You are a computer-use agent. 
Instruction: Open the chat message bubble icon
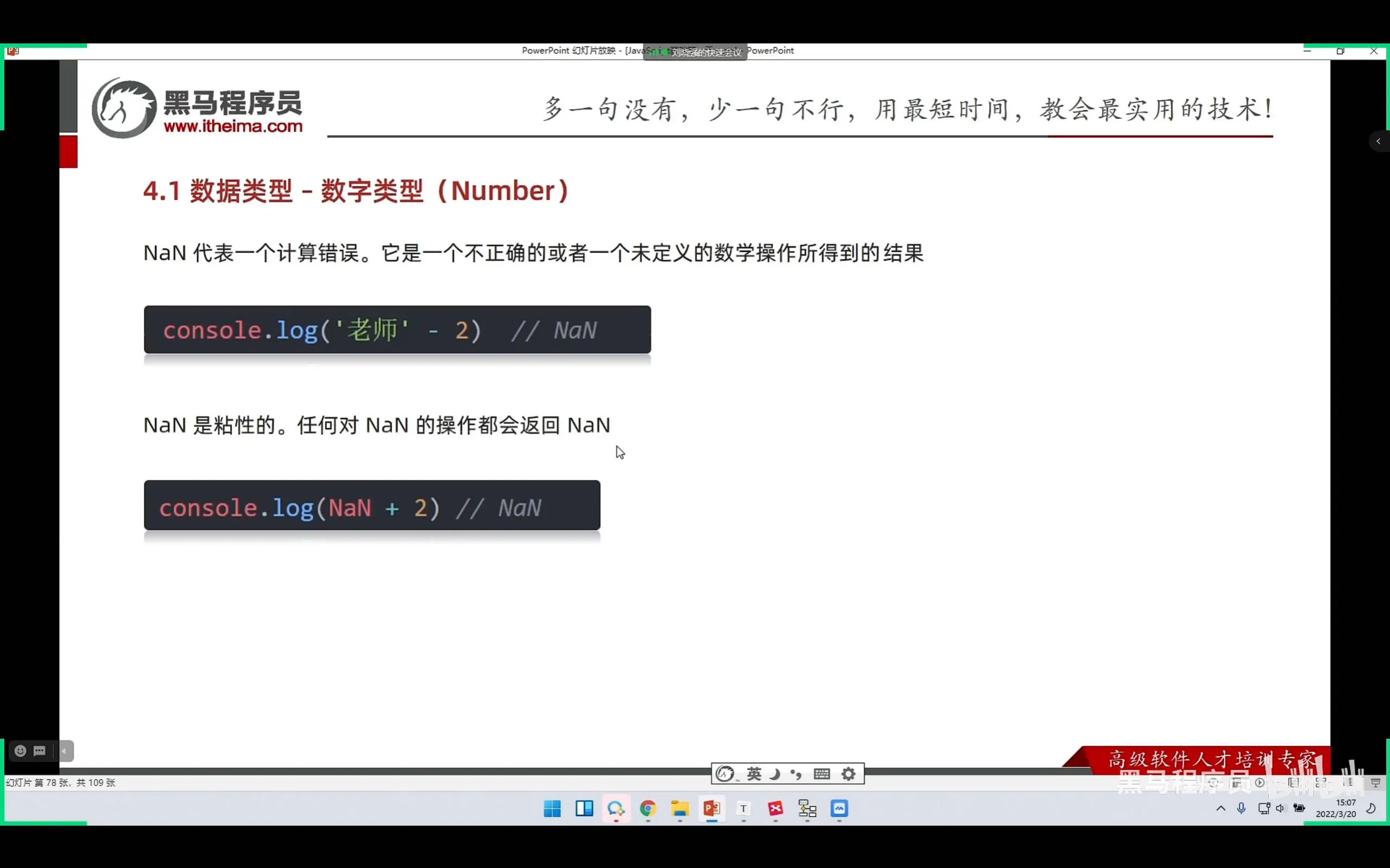(40, 751)
